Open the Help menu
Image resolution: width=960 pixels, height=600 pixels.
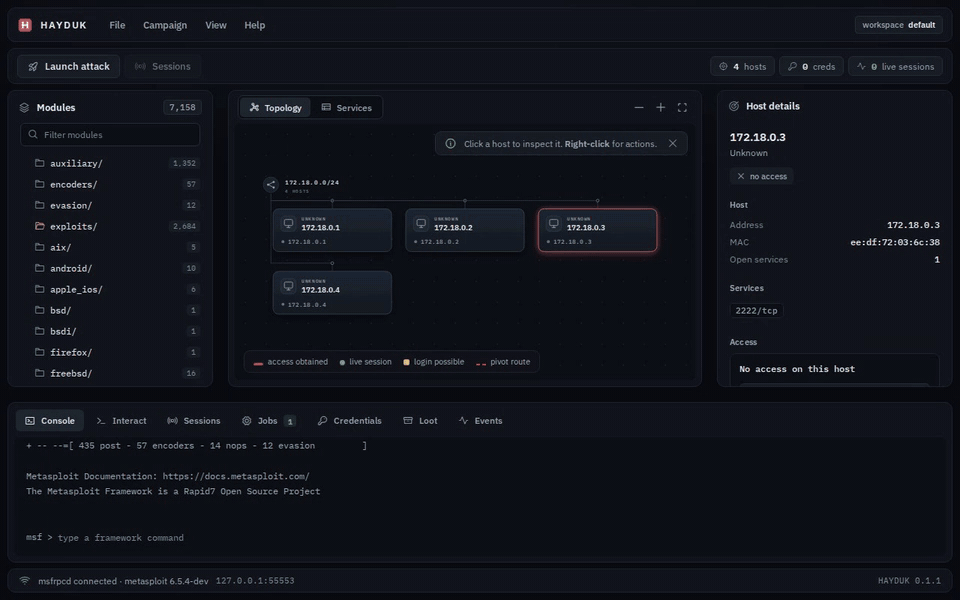tap(255, 25)
